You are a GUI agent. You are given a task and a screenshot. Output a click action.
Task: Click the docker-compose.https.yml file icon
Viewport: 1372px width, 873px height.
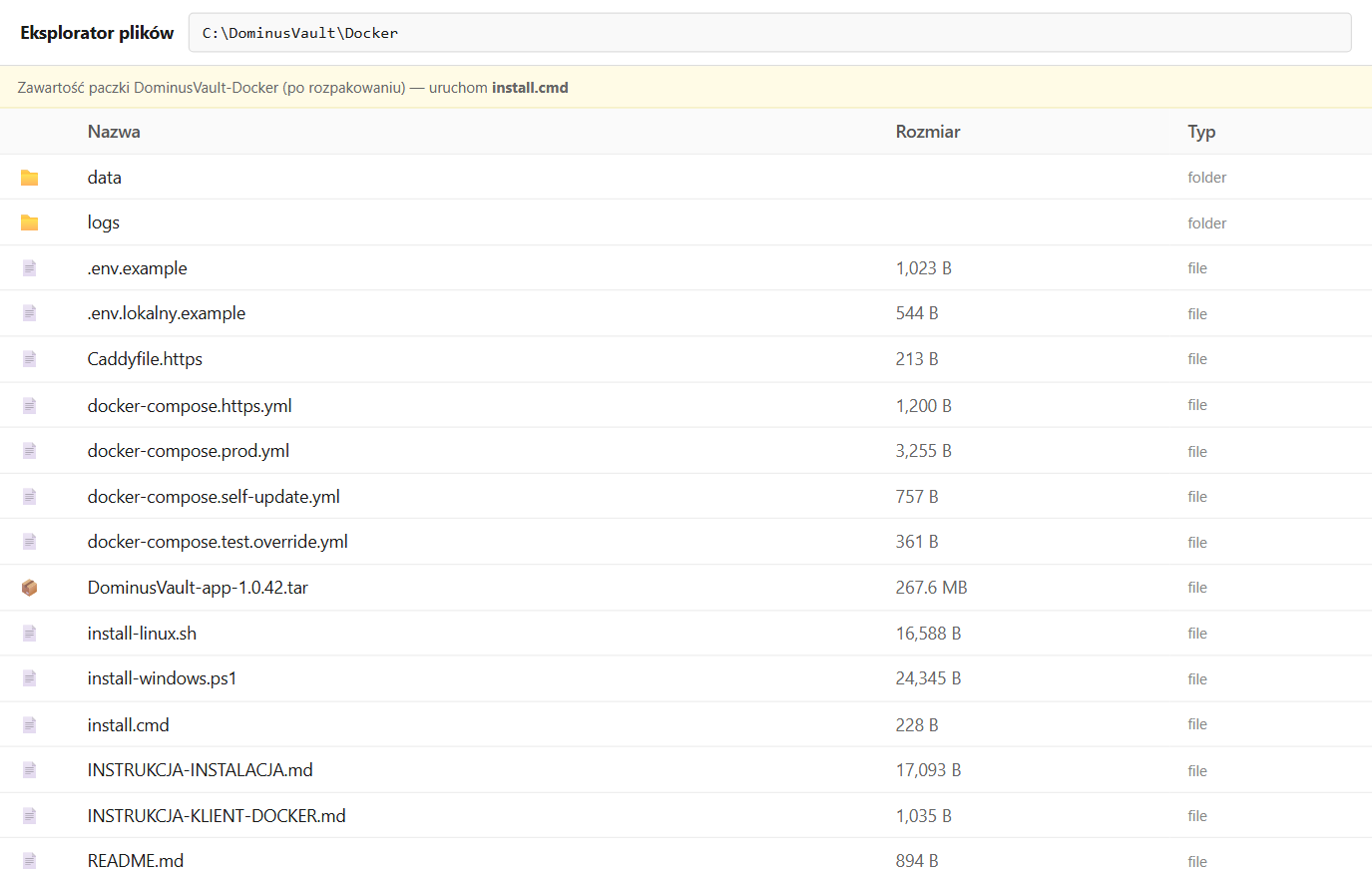[x=30, y=405]
